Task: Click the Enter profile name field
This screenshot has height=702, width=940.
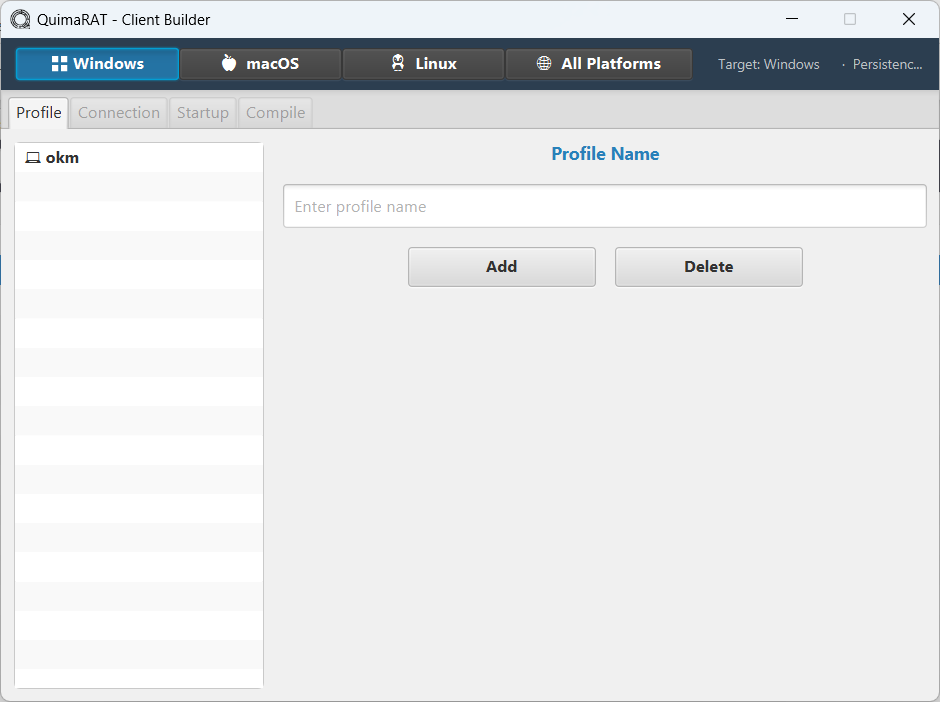Action: pos(604,206)
